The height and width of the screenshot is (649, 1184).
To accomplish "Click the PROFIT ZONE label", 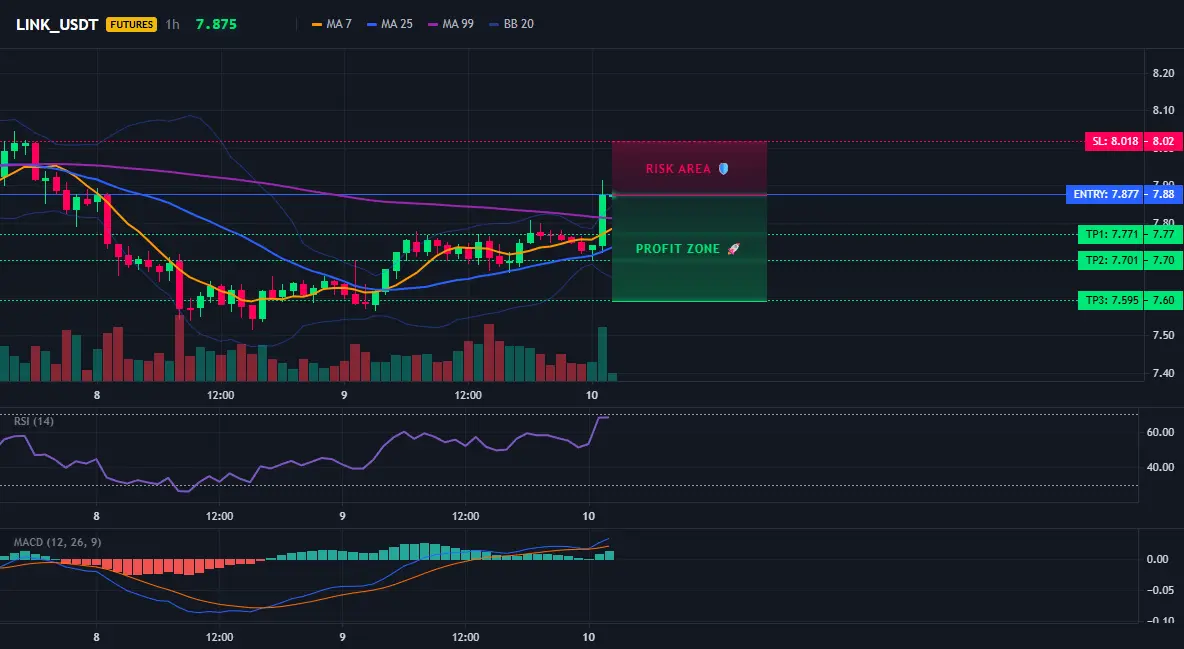I will tap(677, 249).
